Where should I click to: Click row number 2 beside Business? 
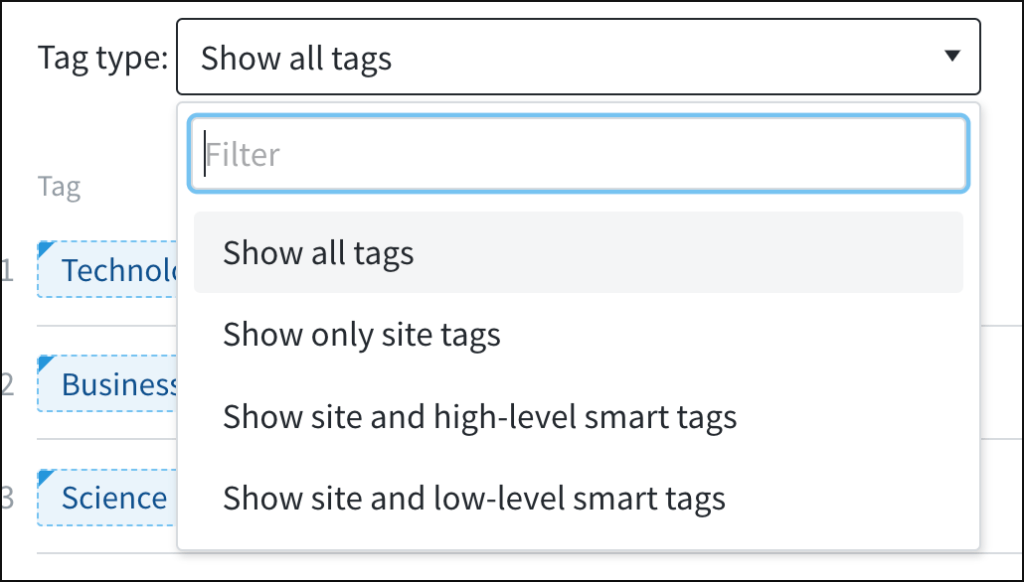click(x=7, y=384)
